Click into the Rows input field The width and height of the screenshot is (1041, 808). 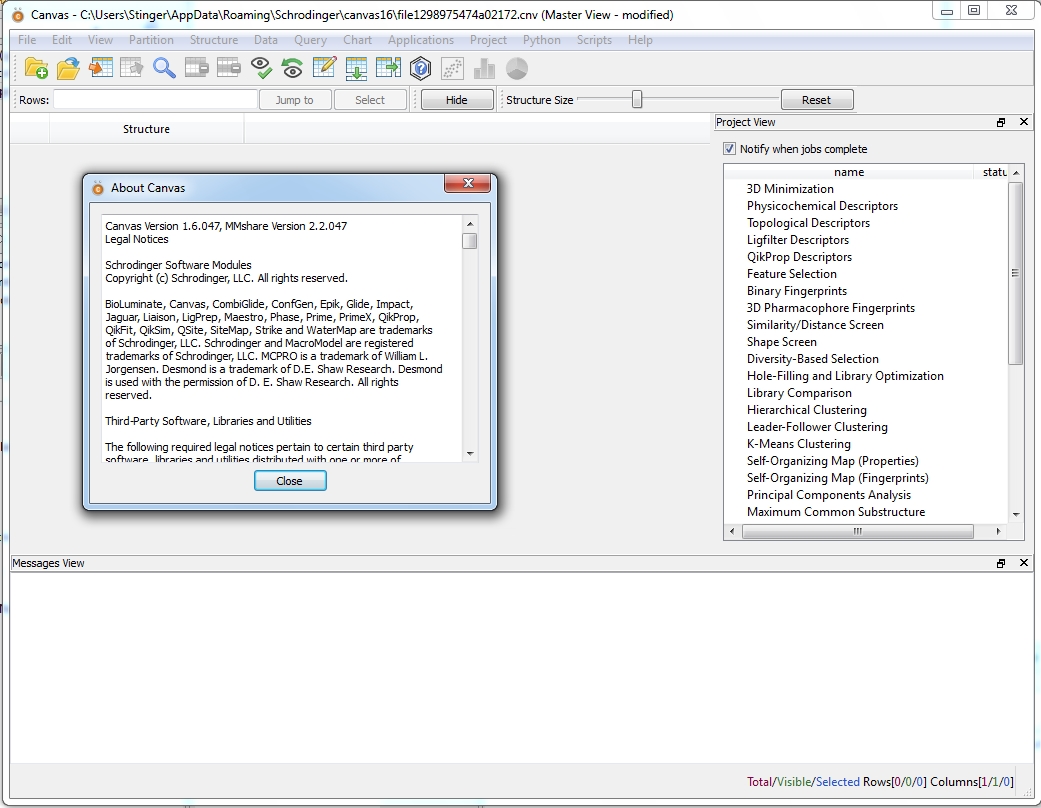155,100
